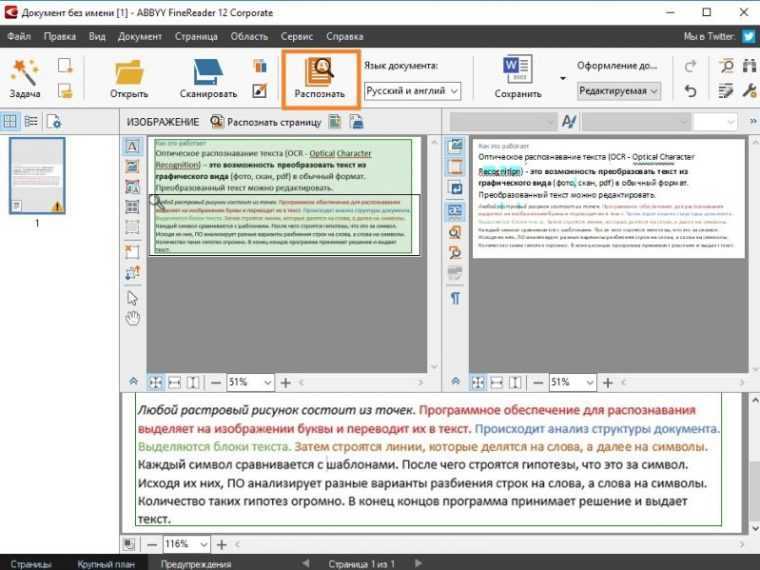Viewport: 760px width, 570px height.
Task: Open the Сервис menu
Action: (x=297, y=36)
